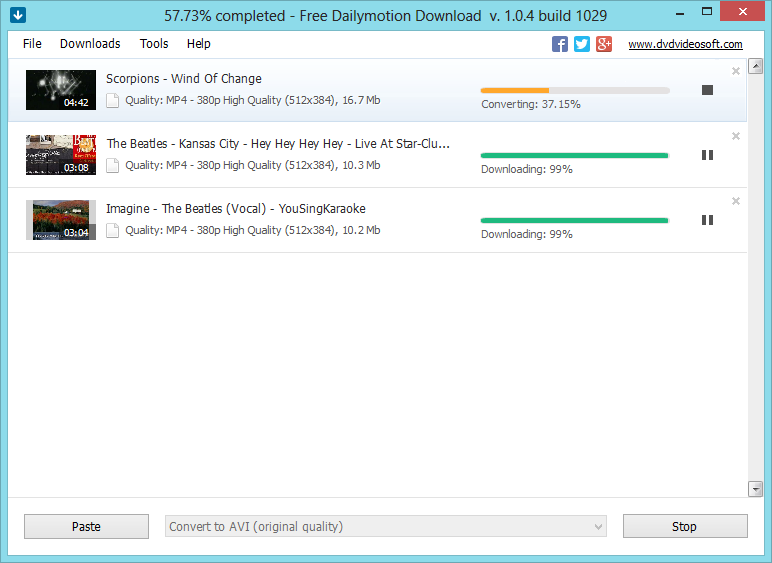This screenshot has height=563, width=772.
Task: Select the title 'Scorpions - Wind Of Change'
Action: tap(184, 79)
